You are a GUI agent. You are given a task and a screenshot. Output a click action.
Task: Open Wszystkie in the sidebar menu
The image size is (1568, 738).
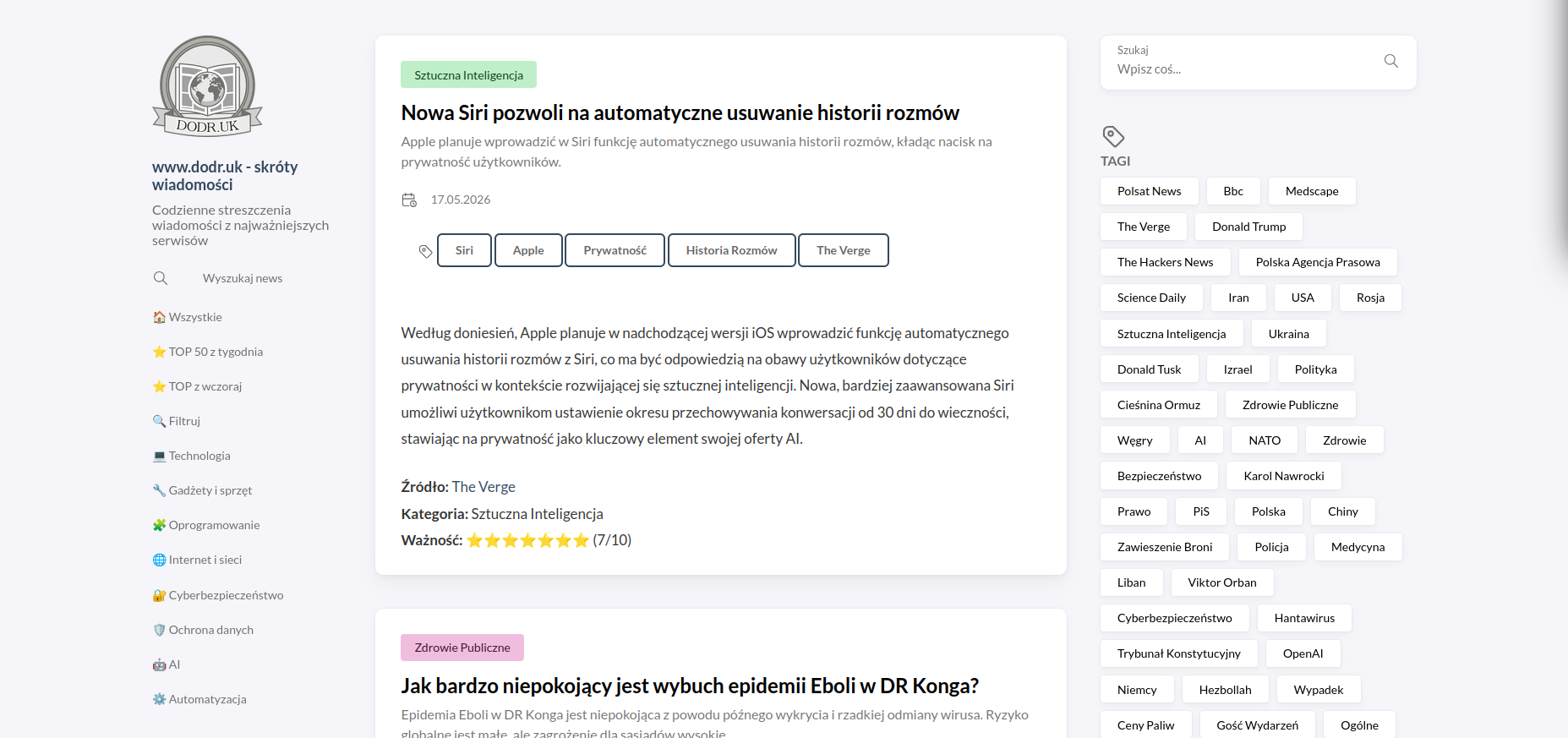188,317
